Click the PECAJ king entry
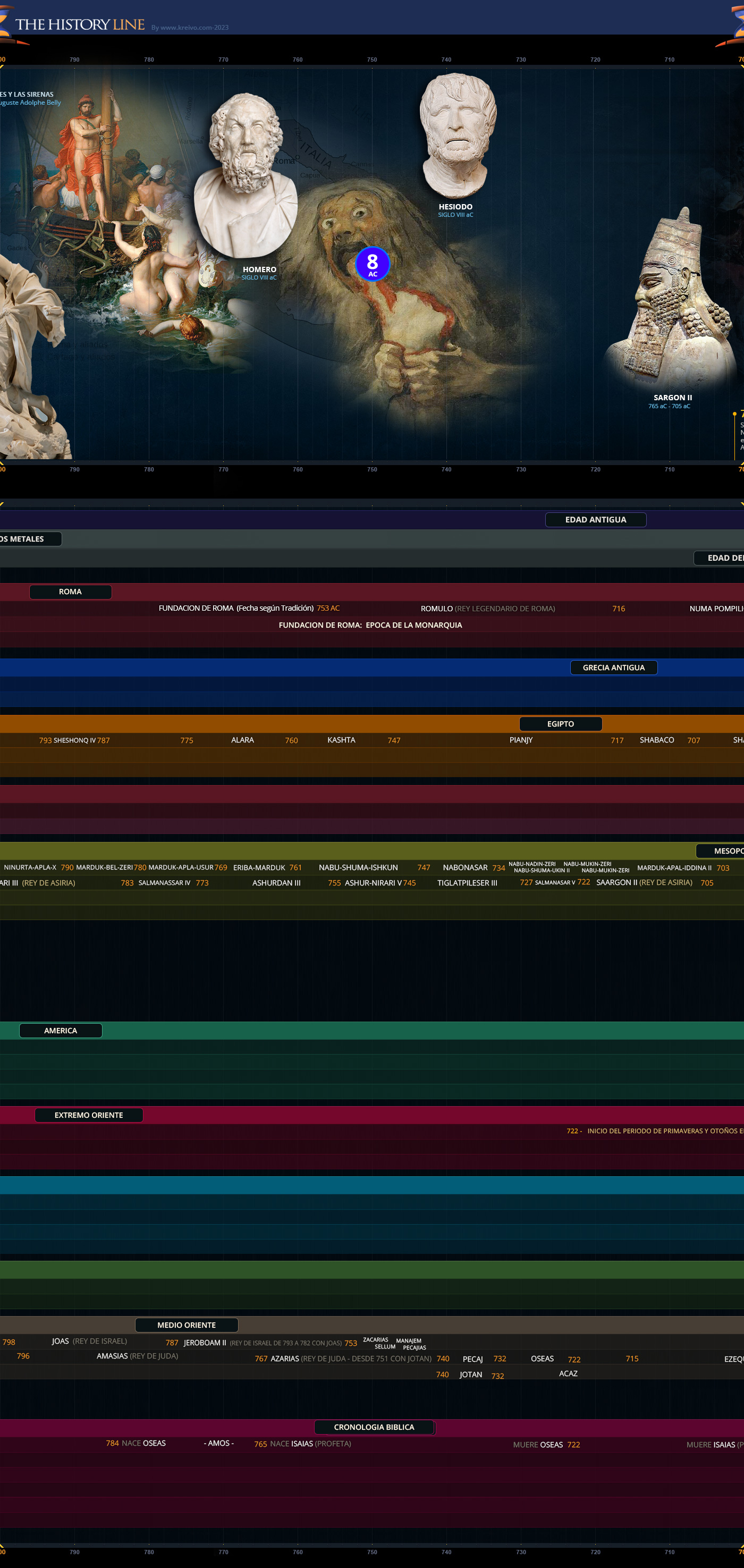The image size is (744, 1568). coord(472,1359)
